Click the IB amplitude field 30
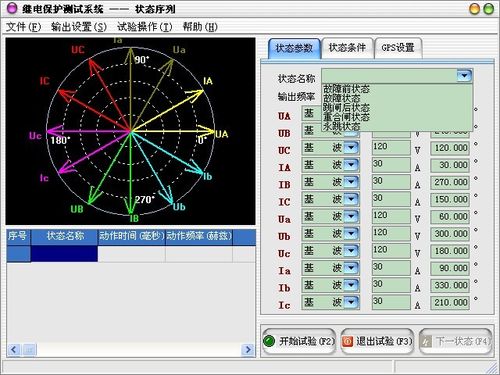 point(391,182)
